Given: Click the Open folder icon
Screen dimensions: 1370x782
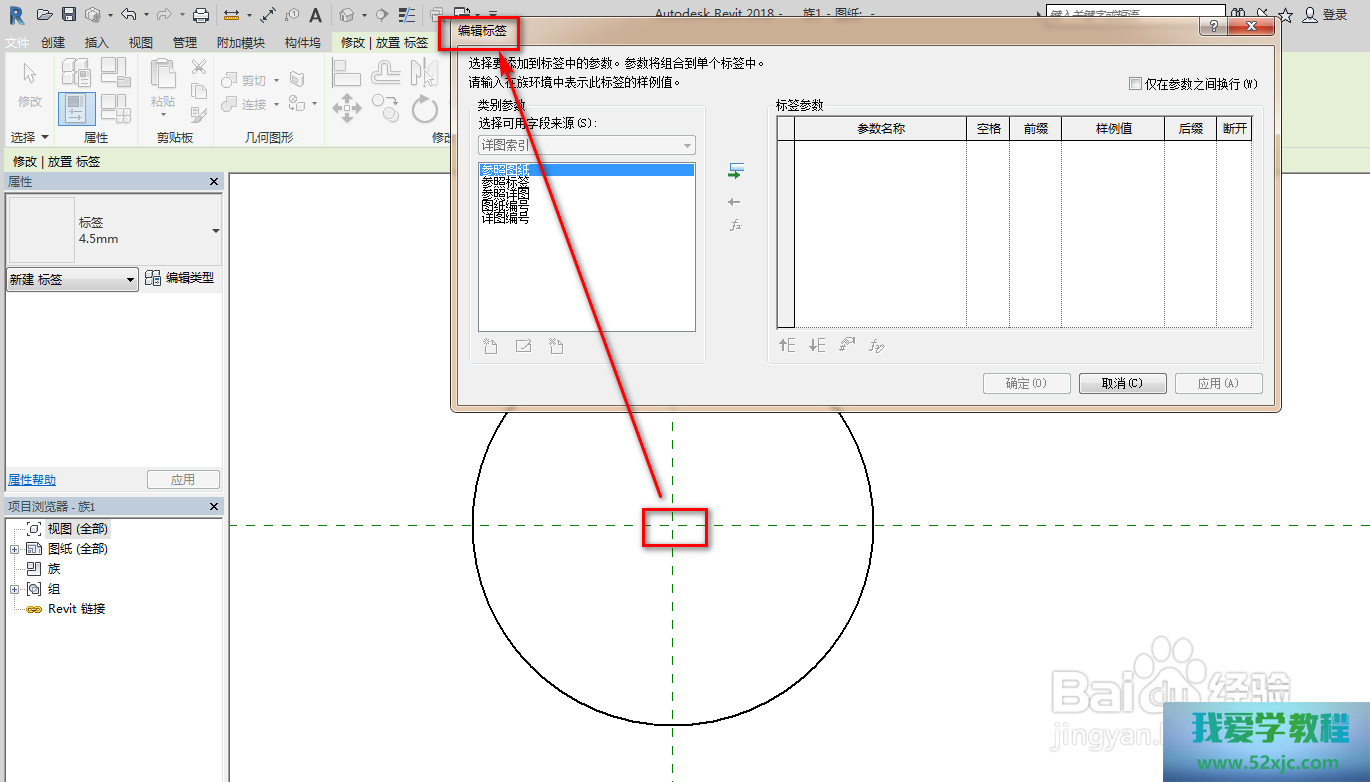Looking at the screenshot, I should tap(44, 15).
